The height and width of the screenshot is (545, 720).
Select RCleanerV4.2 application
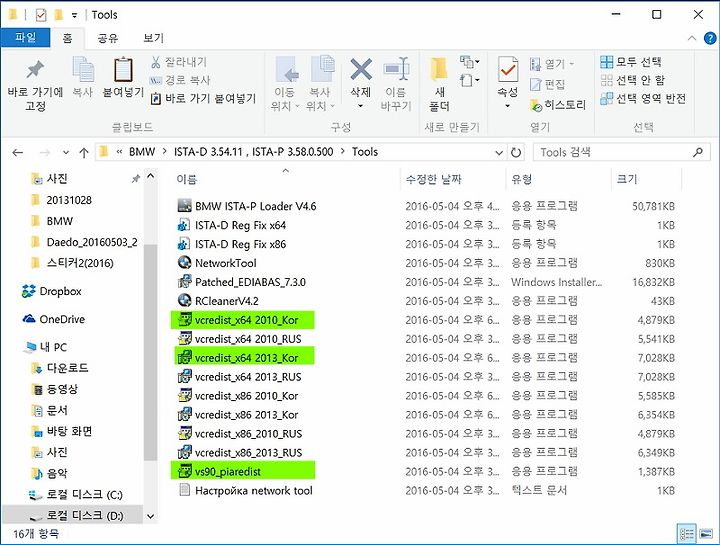[218, 301]
